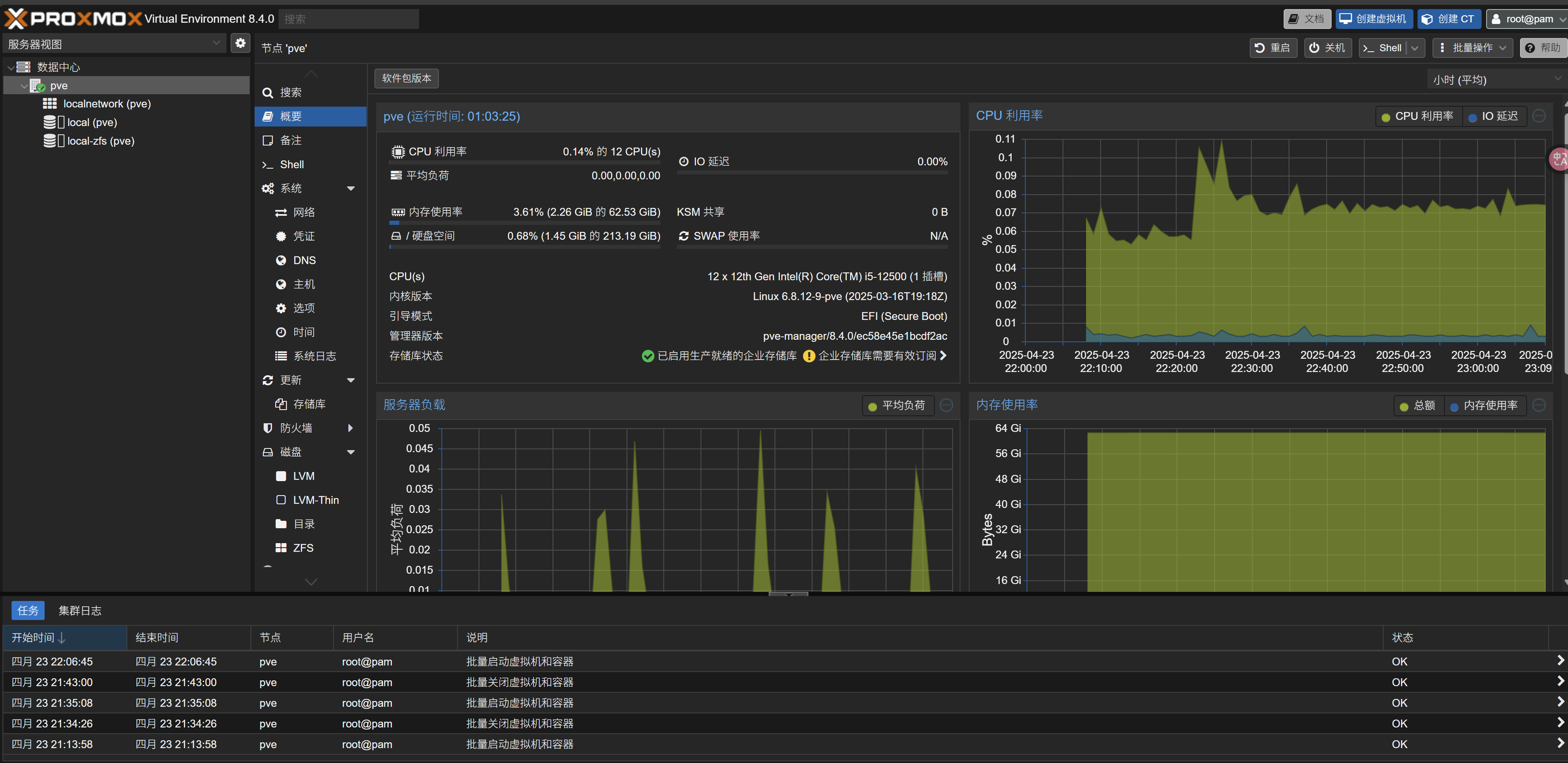This screenshot has width=1568, height=763.
Task: Switch to the 任务 tasks tab
Action: pyautogui.click(x=28, y=611)
